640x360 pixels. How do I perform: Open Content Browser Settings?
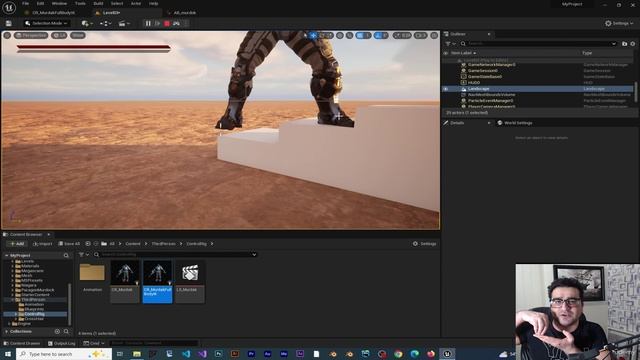click(424, 244)
